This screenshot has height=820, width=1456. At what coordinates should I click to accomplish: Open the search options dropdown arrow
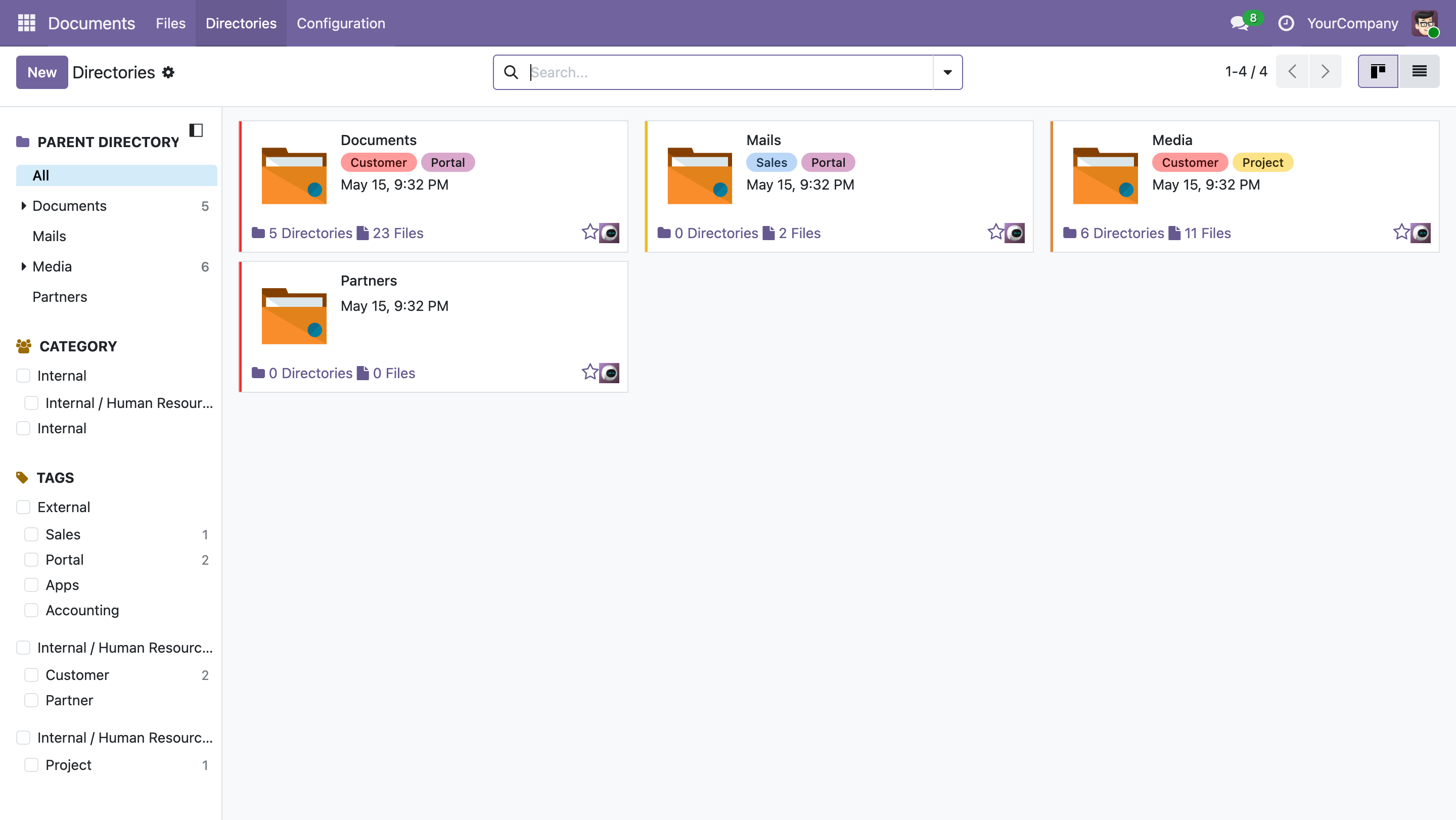[x=948, y=72]
